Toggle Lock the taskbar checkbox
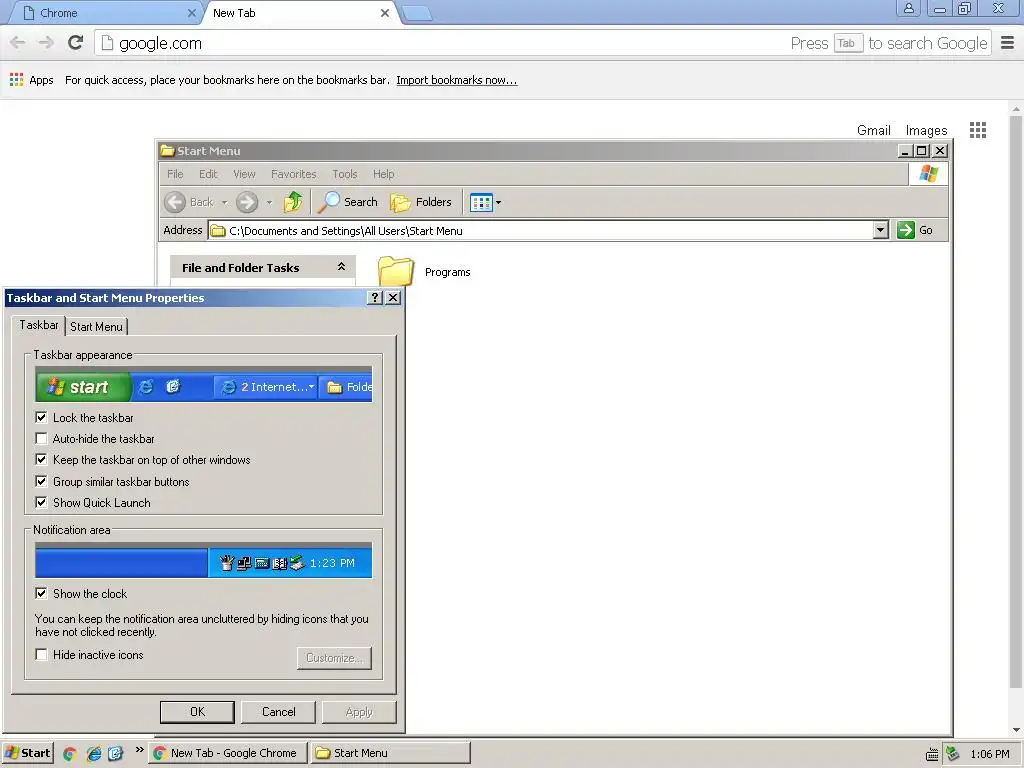The image size is (1024, 768). point(41,417)
